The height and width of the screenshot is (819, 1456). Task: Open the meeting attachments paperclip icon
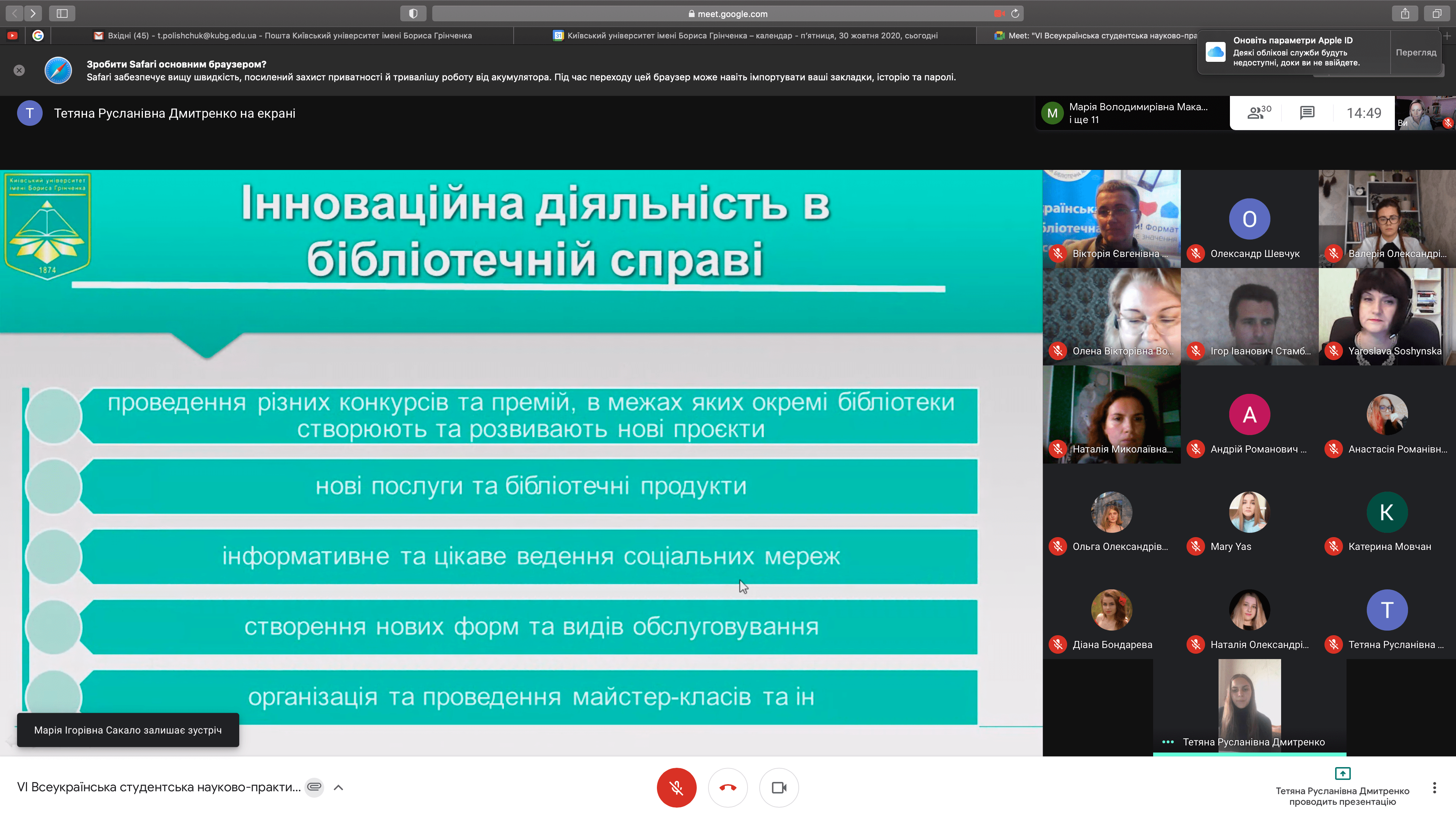click(x=314, y=787)
